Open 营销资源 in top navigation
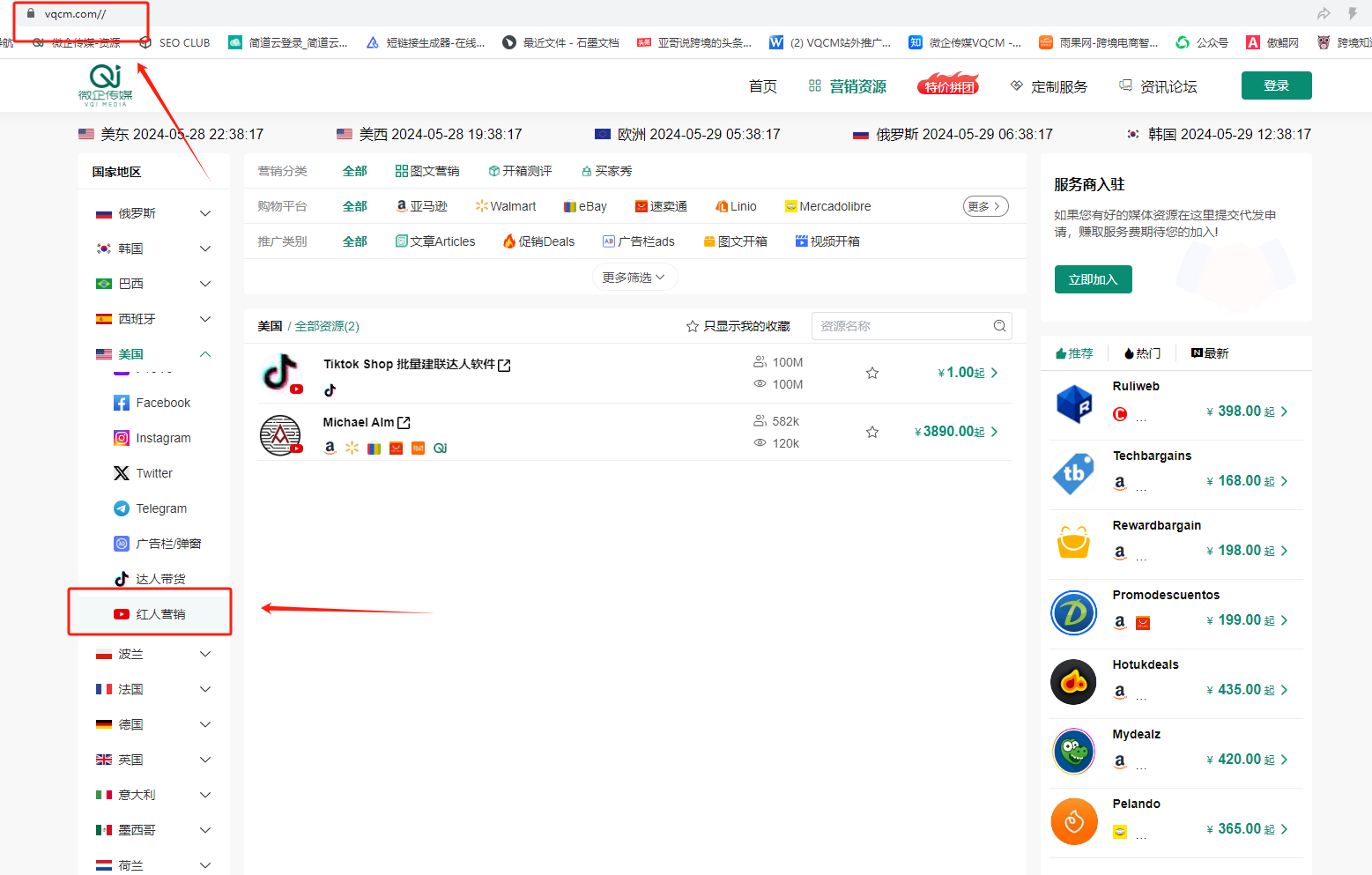The image size is (1372, 875). point(848,86)
